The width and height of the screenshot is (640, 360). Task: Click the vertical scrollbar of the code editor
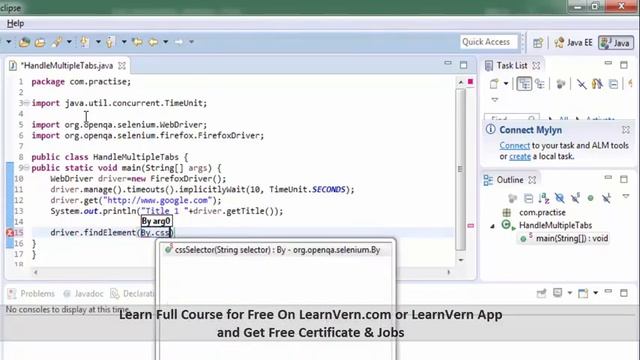point(460,169)
